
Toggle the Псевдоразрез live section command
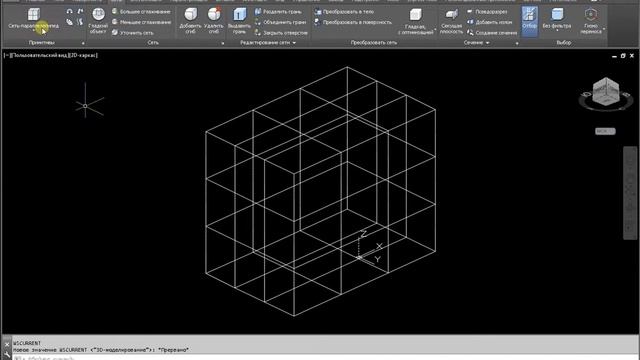(487, 11)
